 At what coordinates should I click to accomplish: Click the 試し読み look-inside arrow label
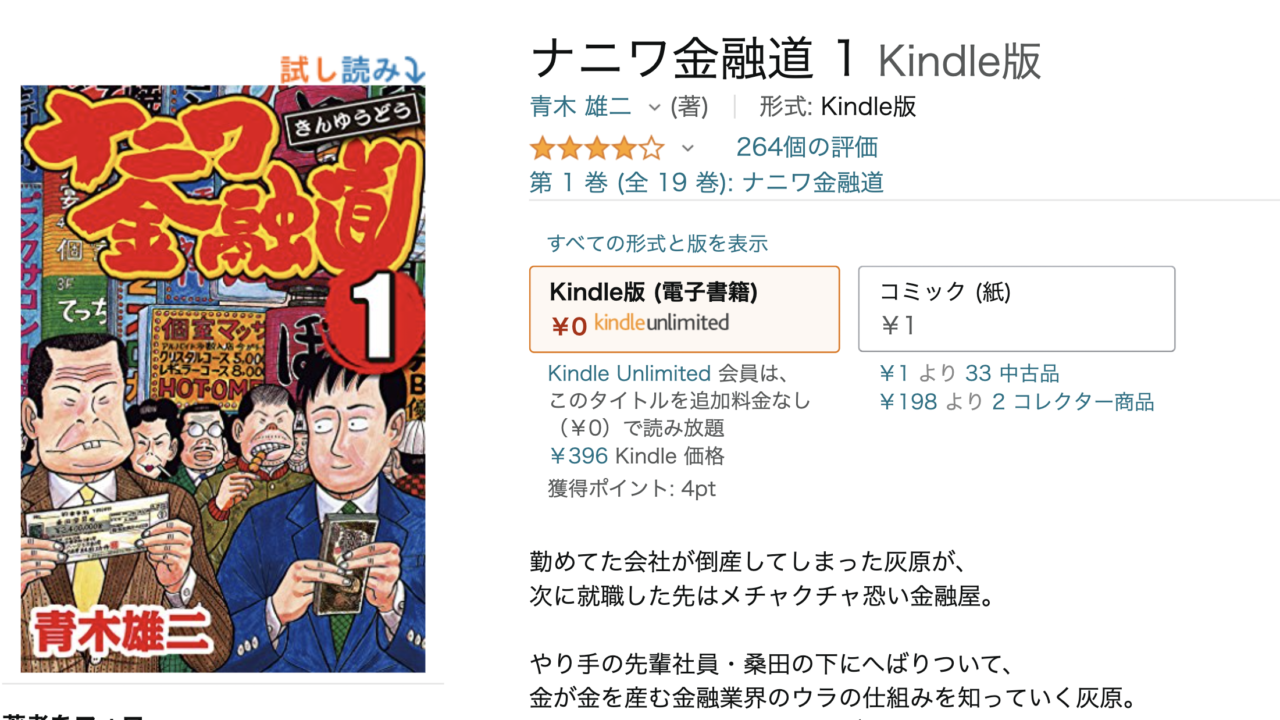(353, 68)
